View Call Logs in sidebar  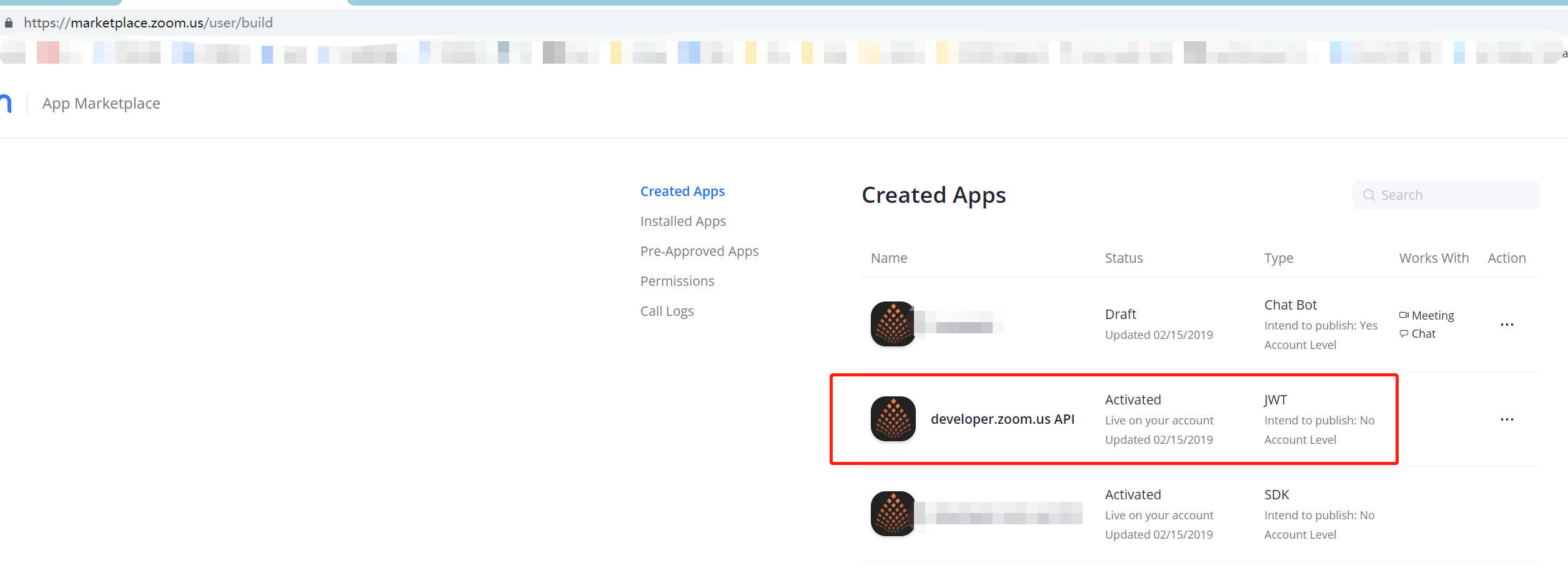pyautogui.click(x=667, y=311)
